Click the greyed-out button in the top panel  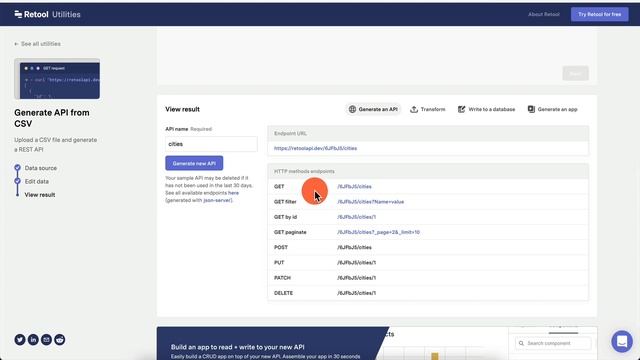[576, 73]
